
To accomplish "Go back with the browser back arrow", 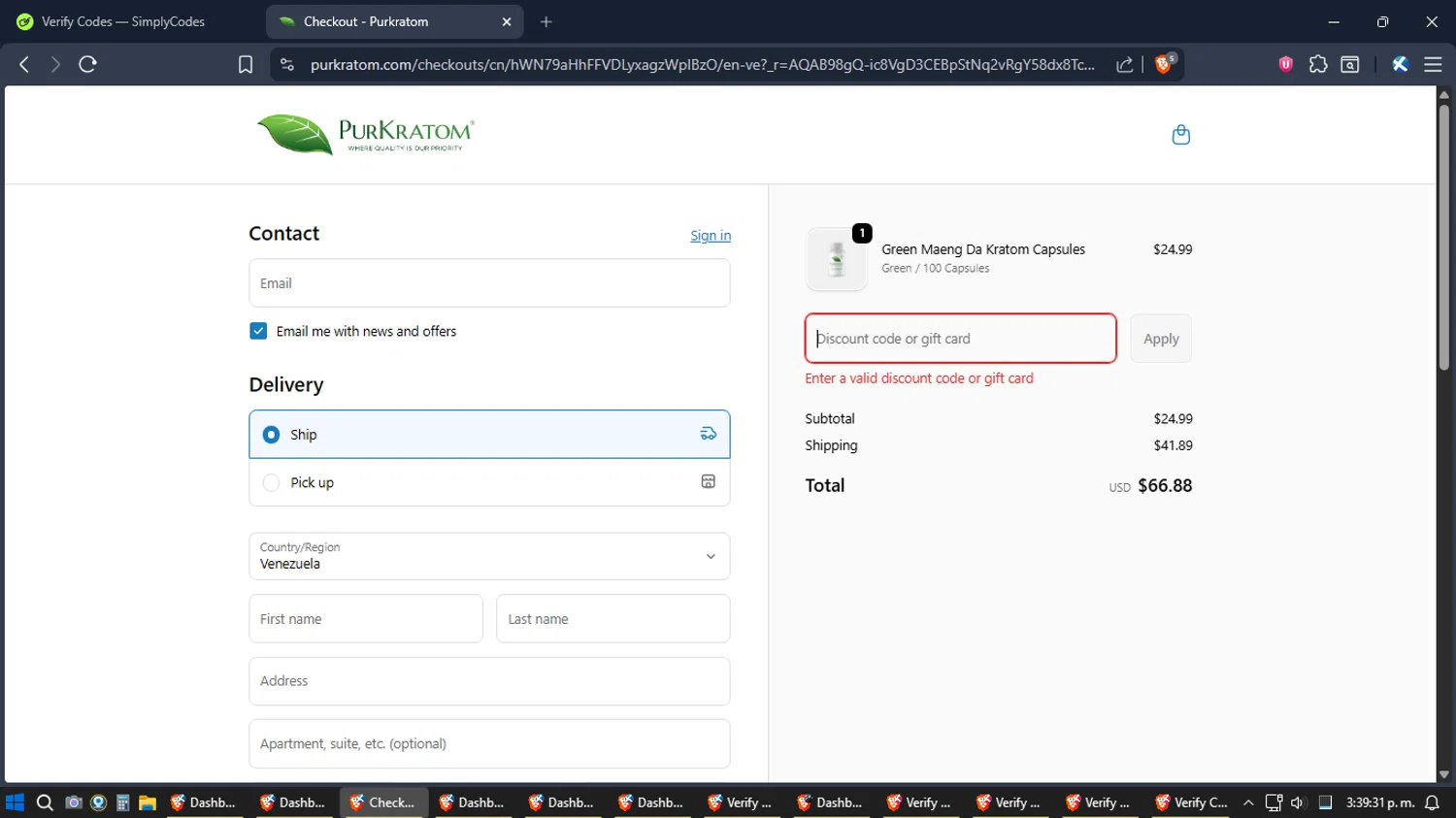I will tap(24, 64).
